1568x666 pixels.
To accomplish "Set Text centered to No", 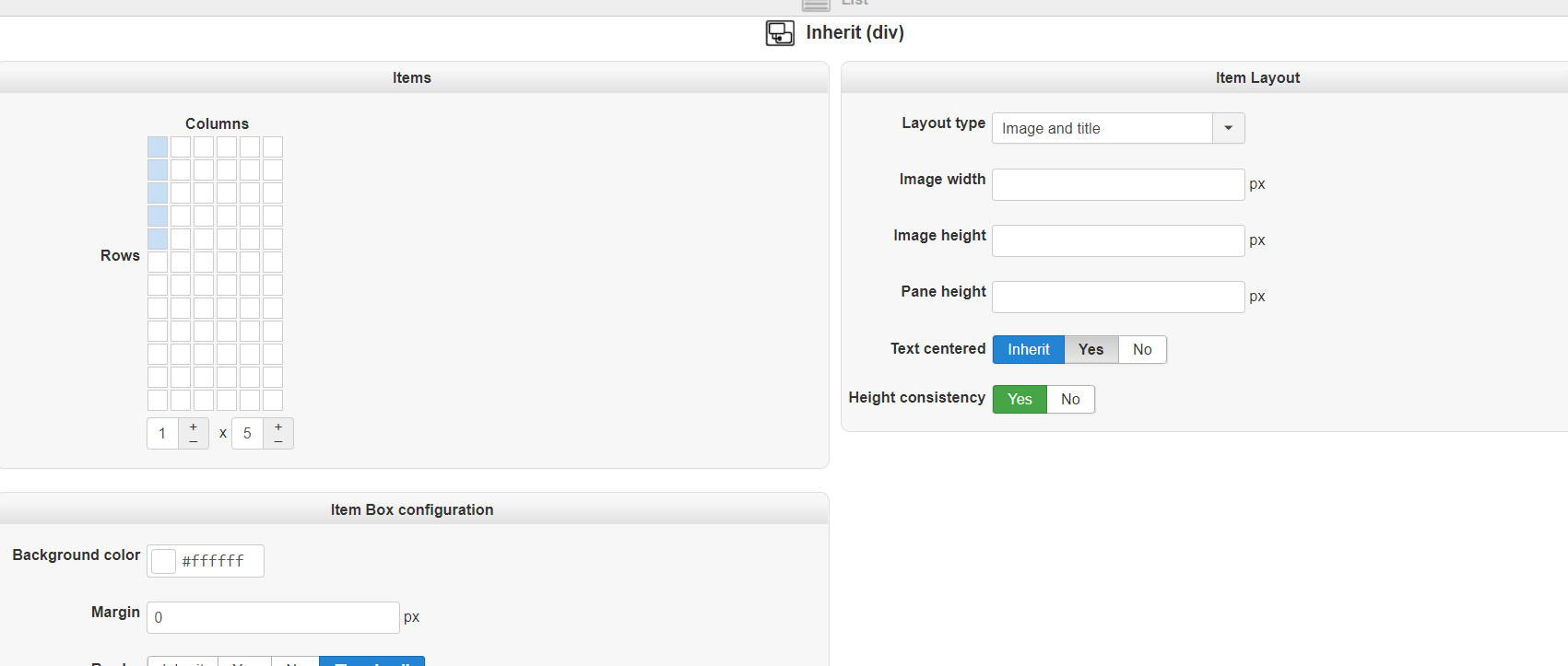I will pyautogui.click(x=1142, y=350).
